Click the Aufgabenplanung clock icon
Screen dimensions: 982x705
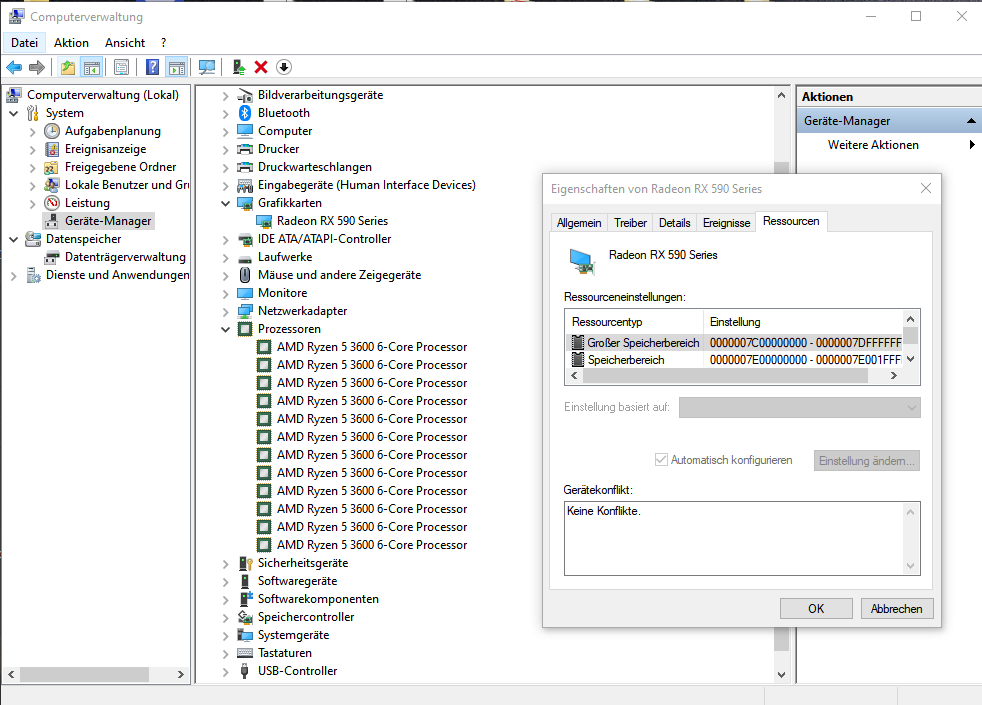click(52, 131)
